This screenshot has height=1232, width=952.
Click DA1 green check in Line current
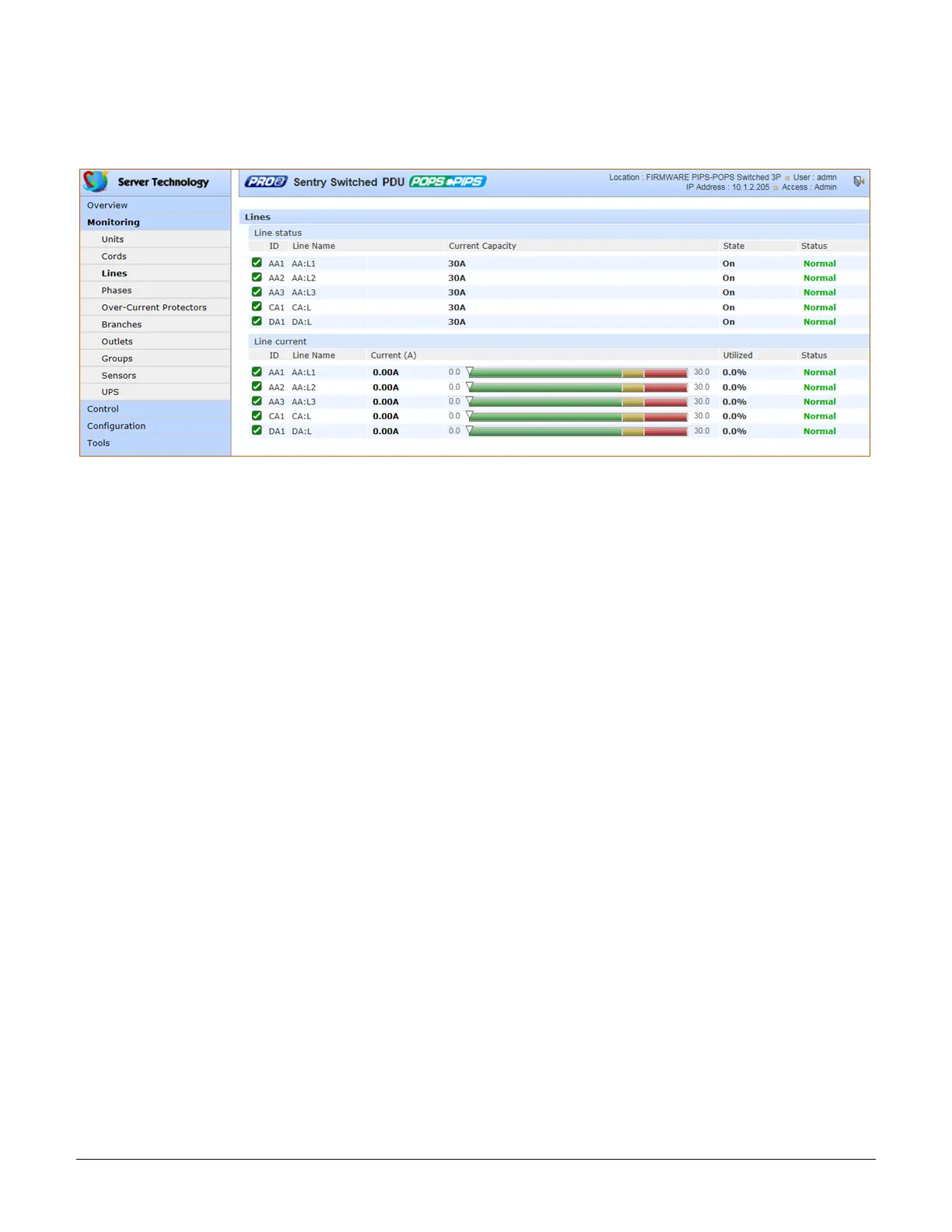click(257, 430)
